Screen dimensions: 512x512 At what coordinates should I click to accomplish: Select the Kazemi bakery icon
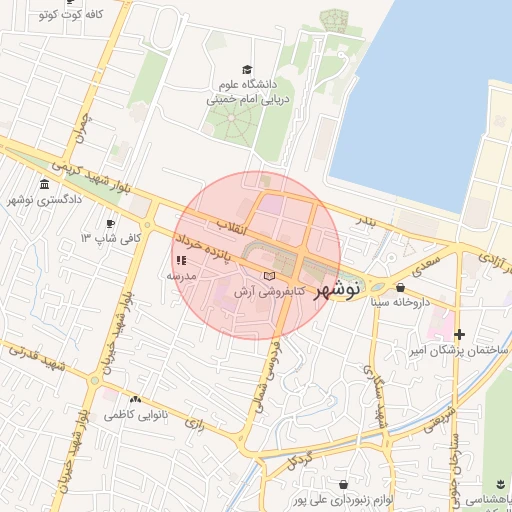(x=135, y=399)
